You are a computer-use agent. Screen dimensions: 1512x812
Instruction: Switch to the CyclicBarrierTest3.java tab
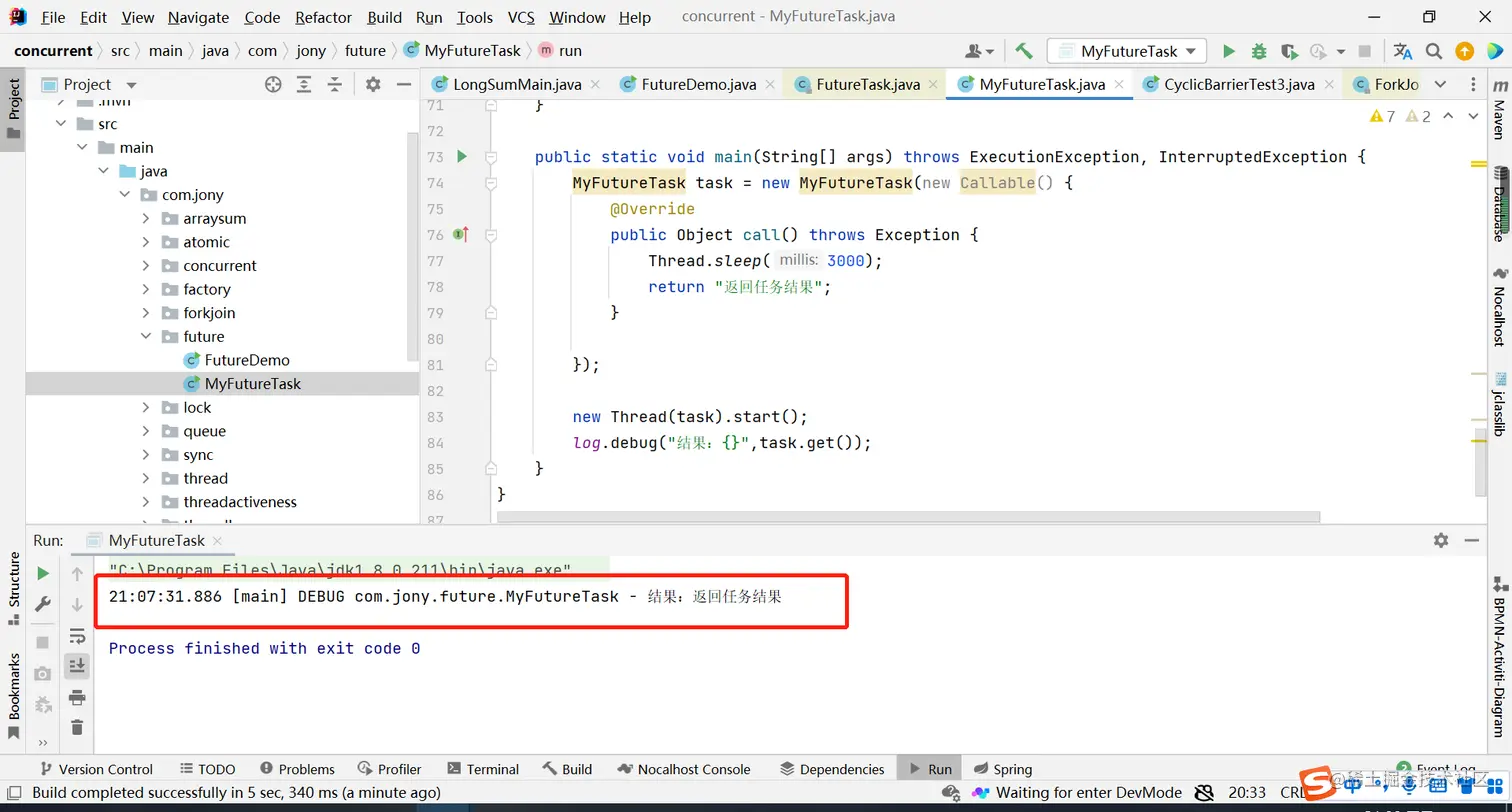point(1240,85)
